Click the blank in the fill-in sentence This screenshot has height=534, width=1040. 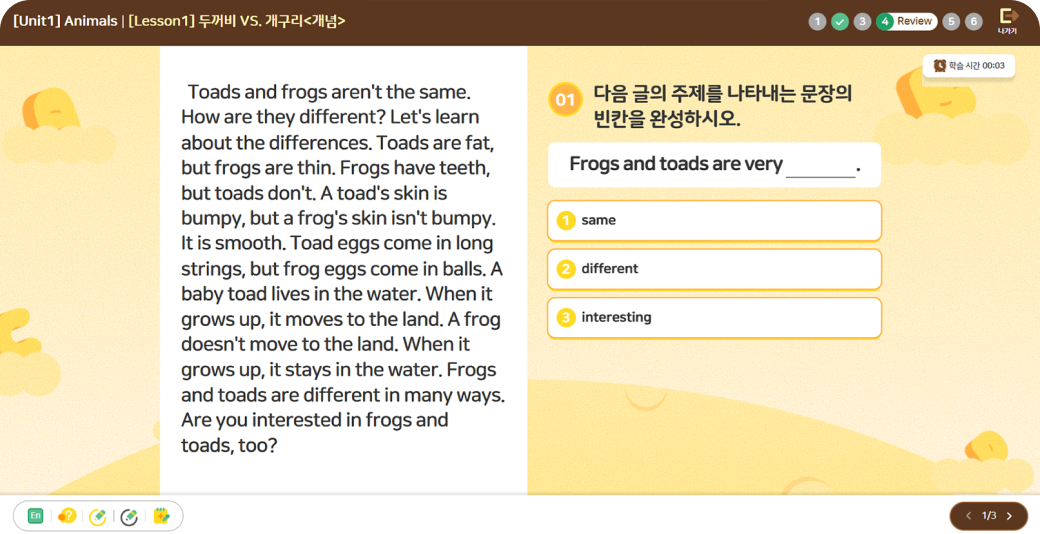[820, 166]
